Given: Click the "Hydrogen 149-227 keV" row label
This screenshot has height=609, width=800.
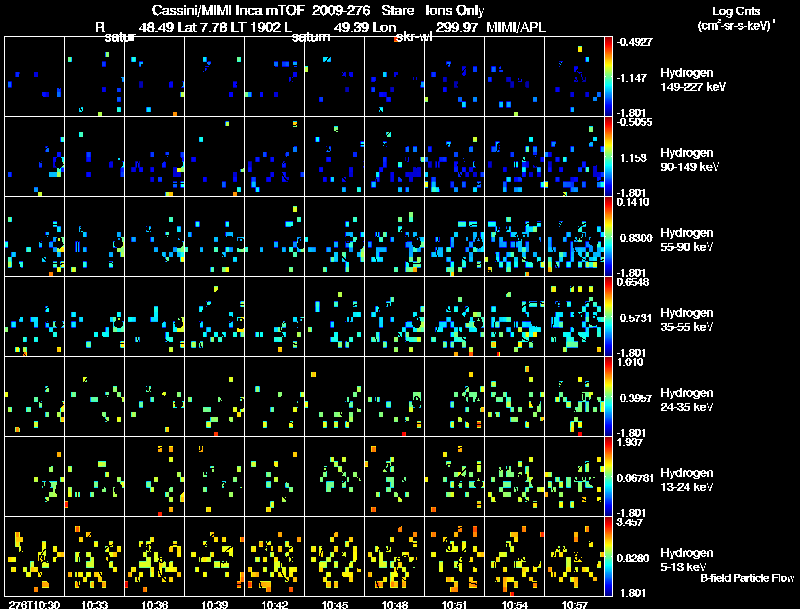Looking at the screenshot, I should point(692,80).
